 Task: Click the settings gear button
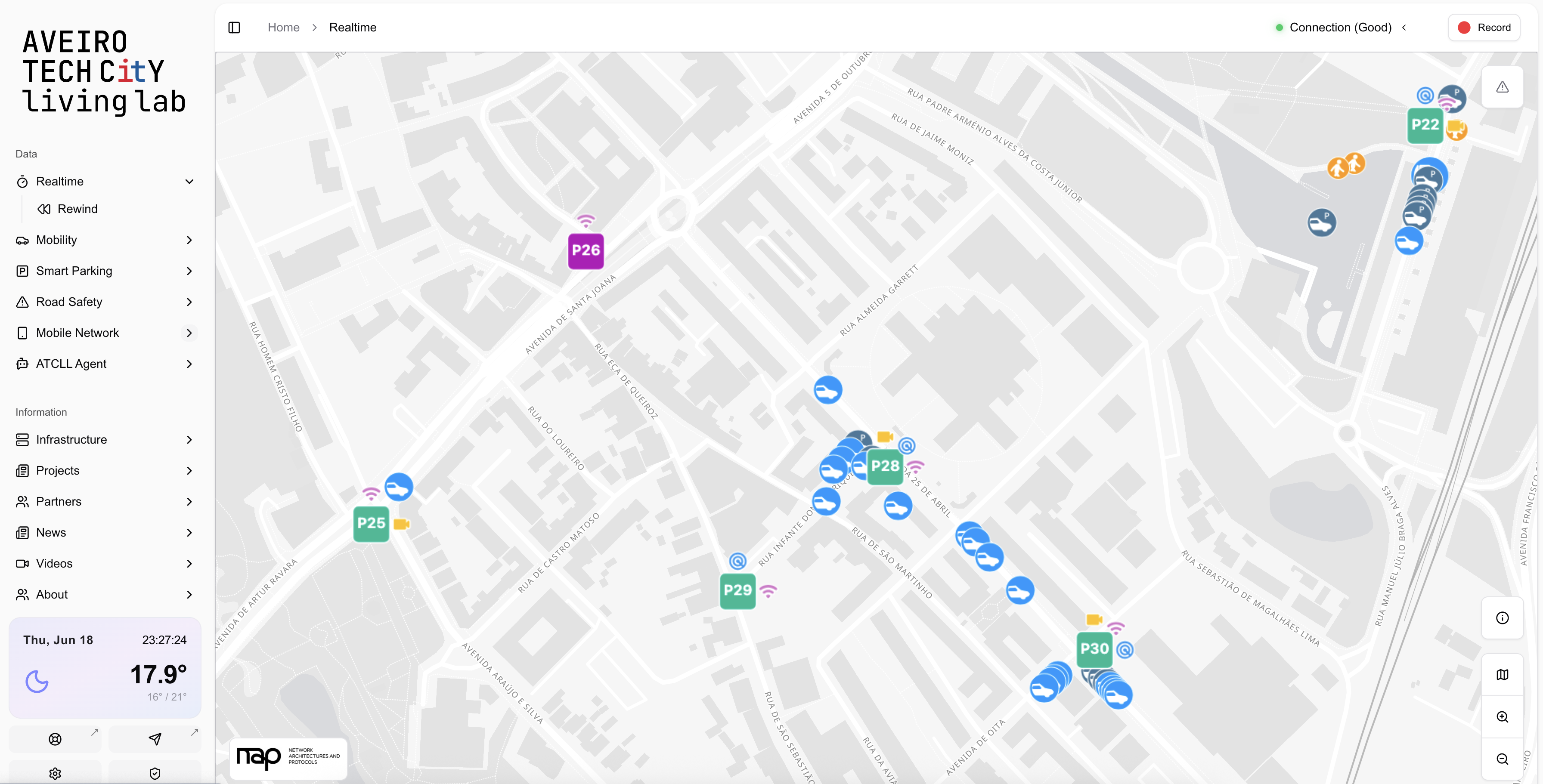point(55,773)
